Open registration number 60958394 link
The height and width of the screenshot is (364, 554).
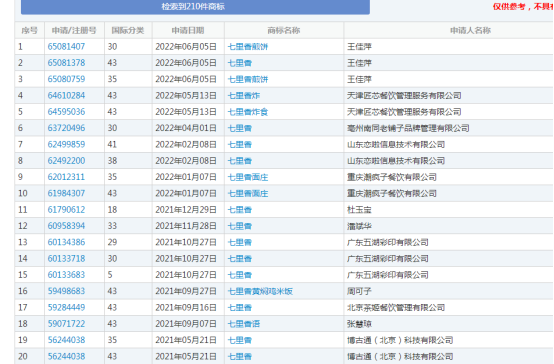pos(66,226)
